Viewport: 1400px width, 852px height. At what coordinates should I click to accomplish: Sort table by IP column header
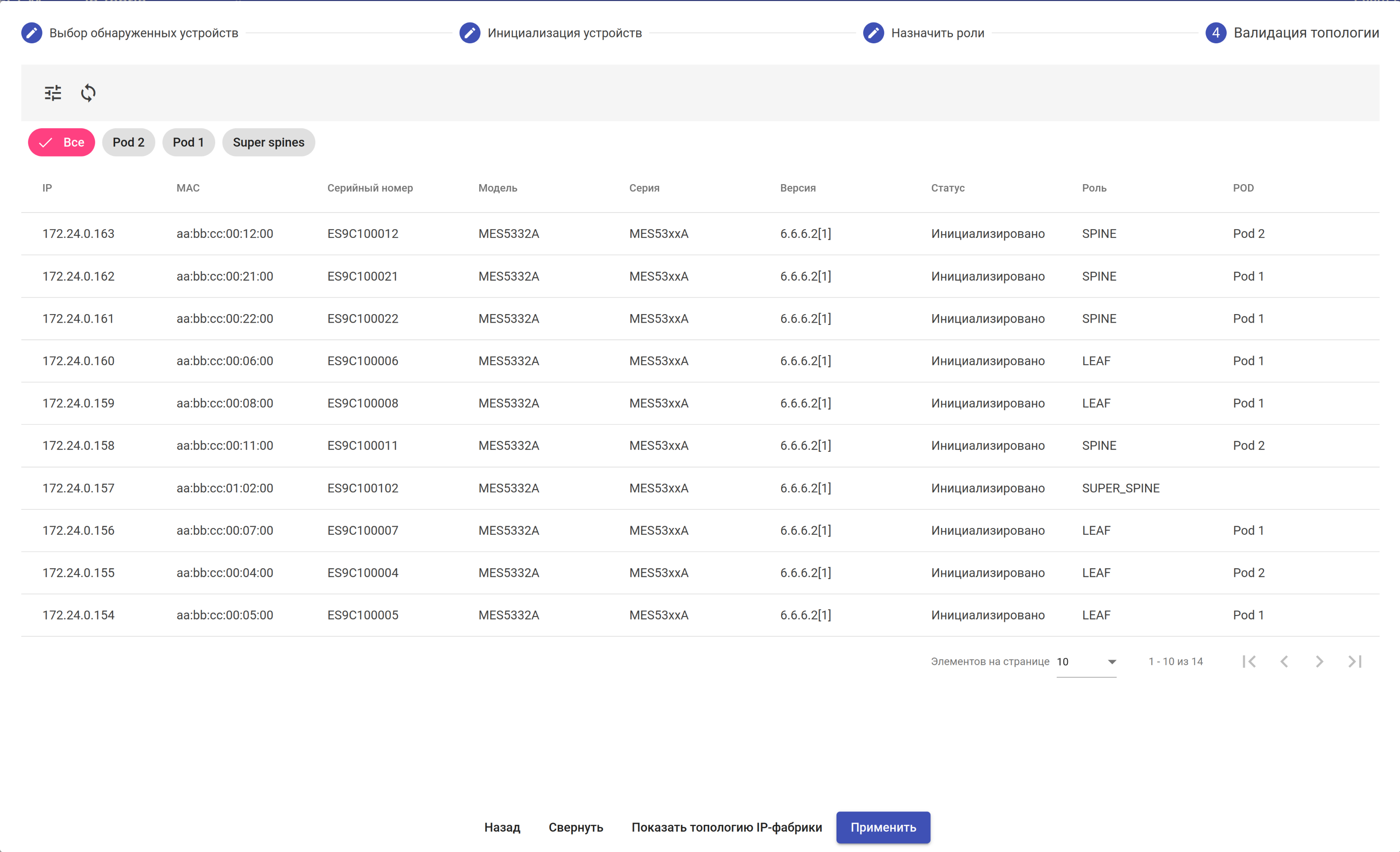47,188
